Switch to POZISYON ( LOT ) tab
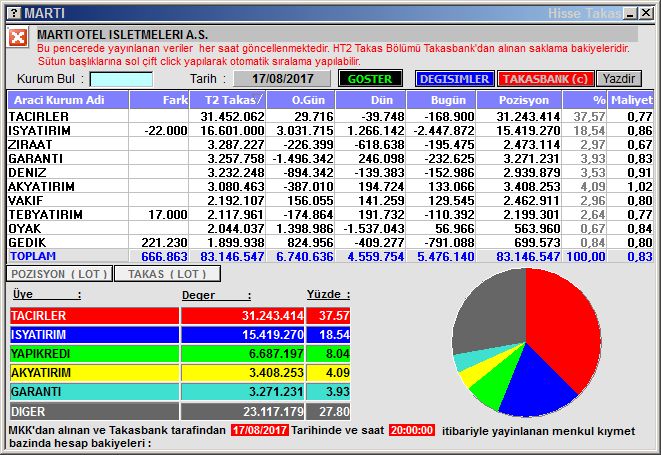661x455 pixels. pyautogui.click(x=59, y=274)
